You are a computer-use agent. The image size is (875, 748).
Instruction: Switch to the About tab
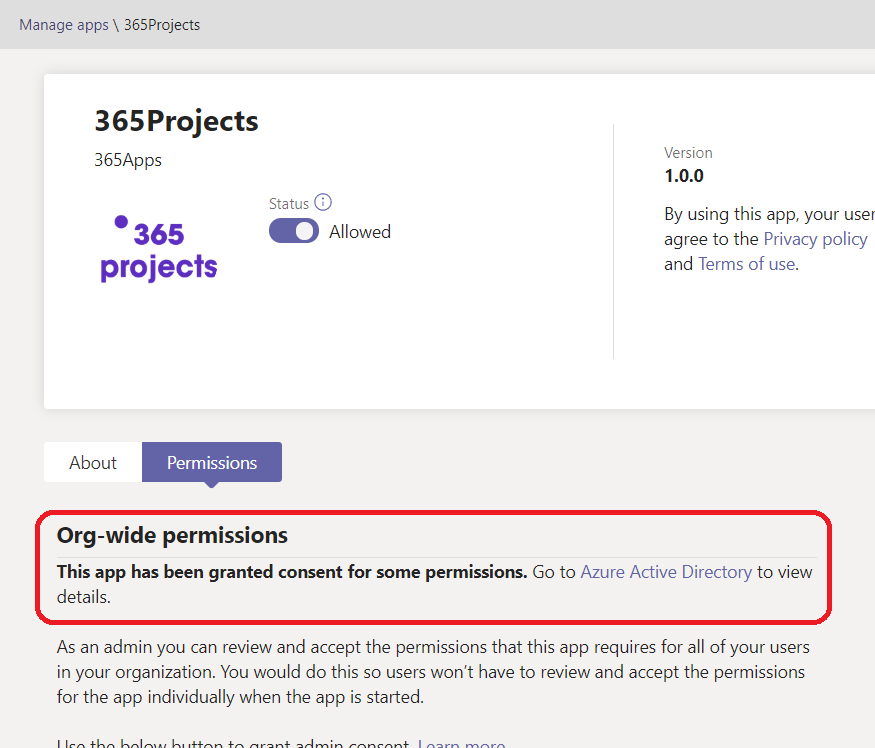pos(93,462)
